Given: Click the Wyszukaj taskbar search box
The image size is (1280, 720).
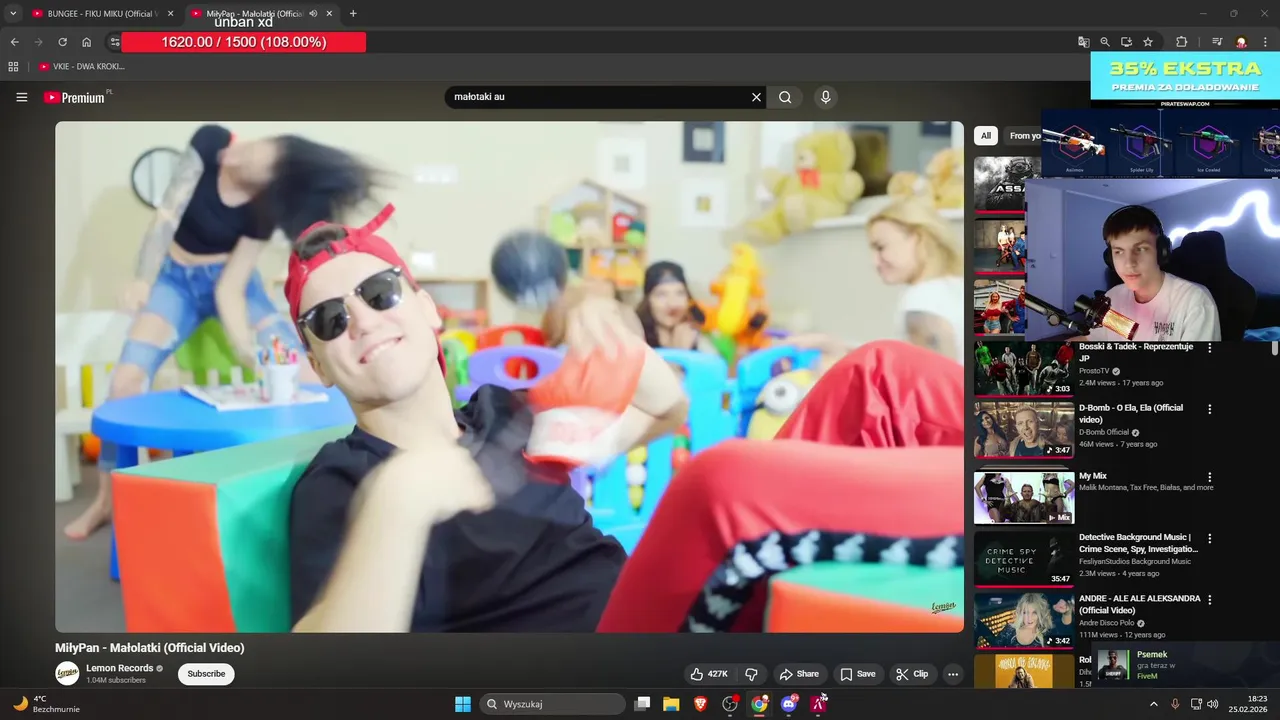Looking at the screenshot, I should point(552,704).
